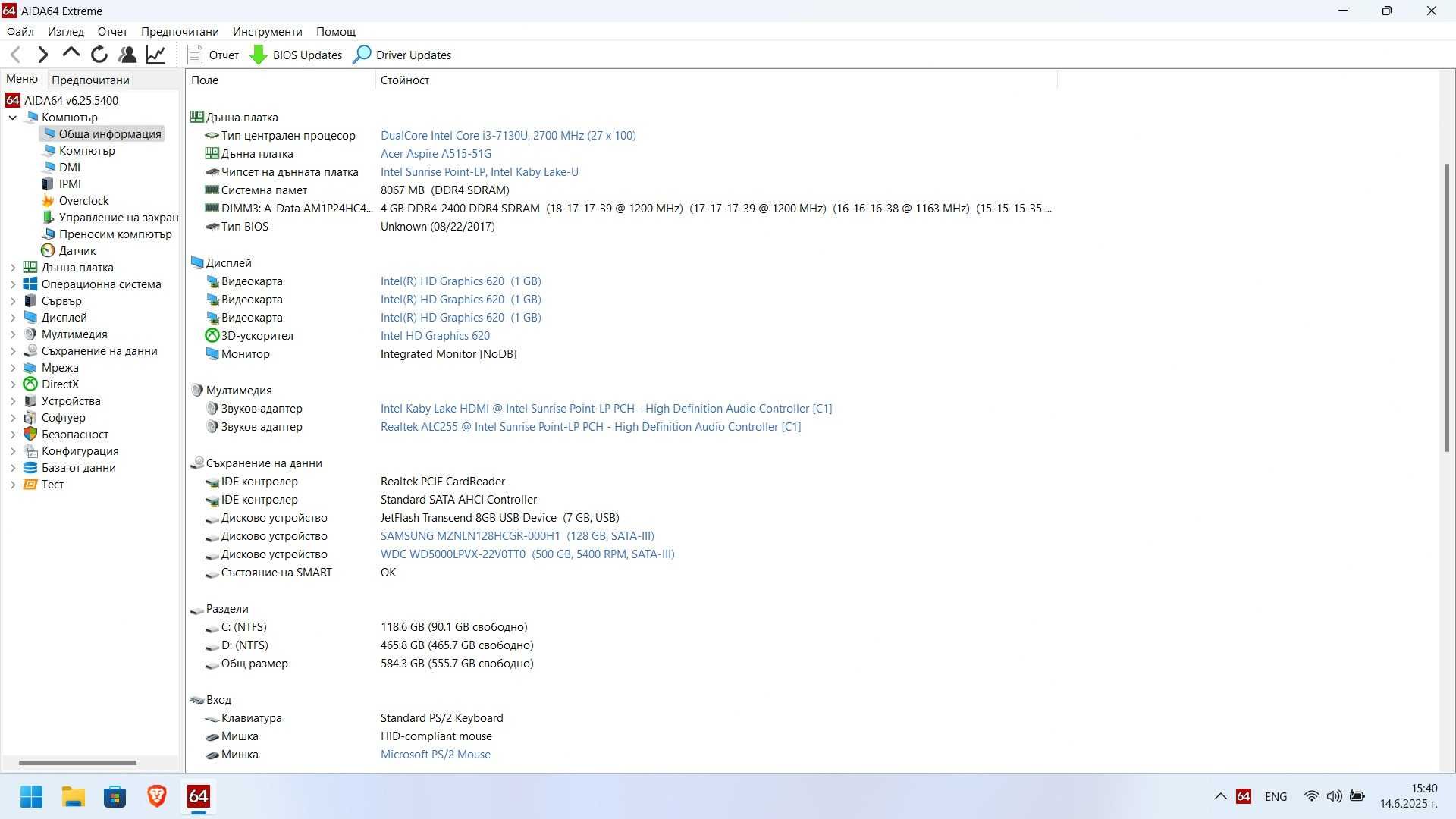Expand the DirectX tree node
The width and height of the screenshot is (1456, 819).
click(13, 384)
